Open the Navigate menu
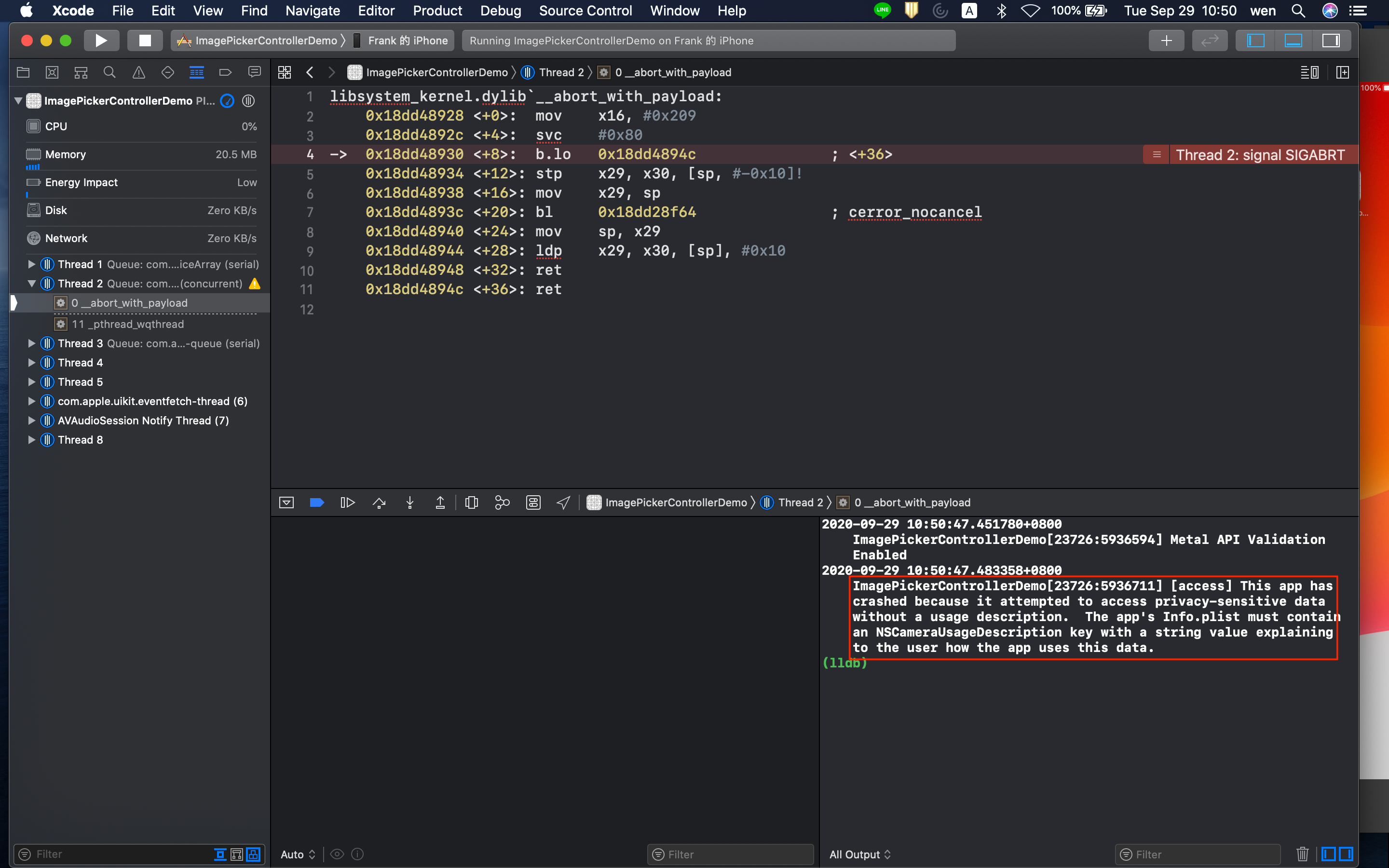This screenshot has height=868, width=1389. (313, 11)
